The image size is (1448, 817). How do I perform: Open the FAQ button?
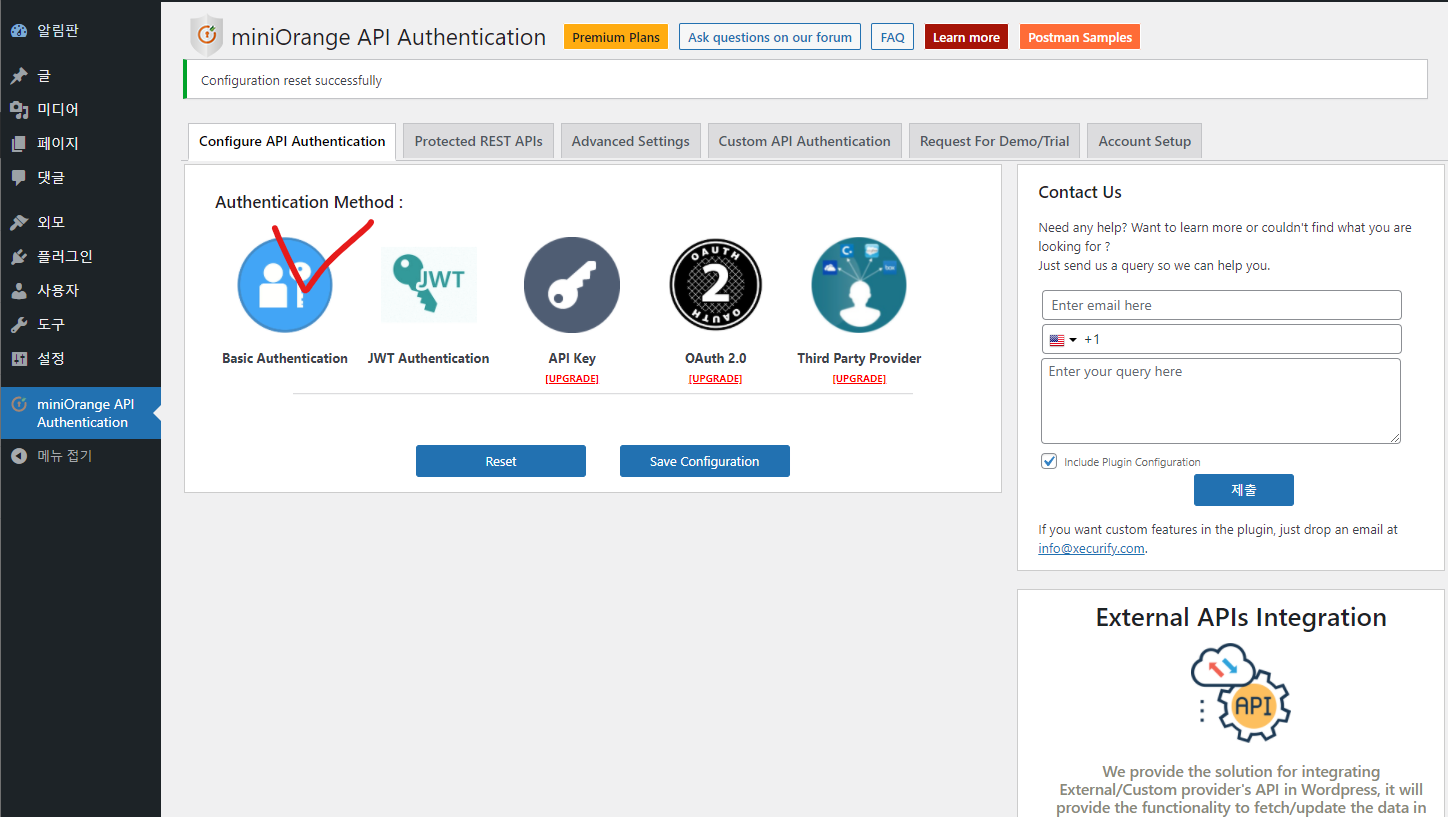point(893,37)
